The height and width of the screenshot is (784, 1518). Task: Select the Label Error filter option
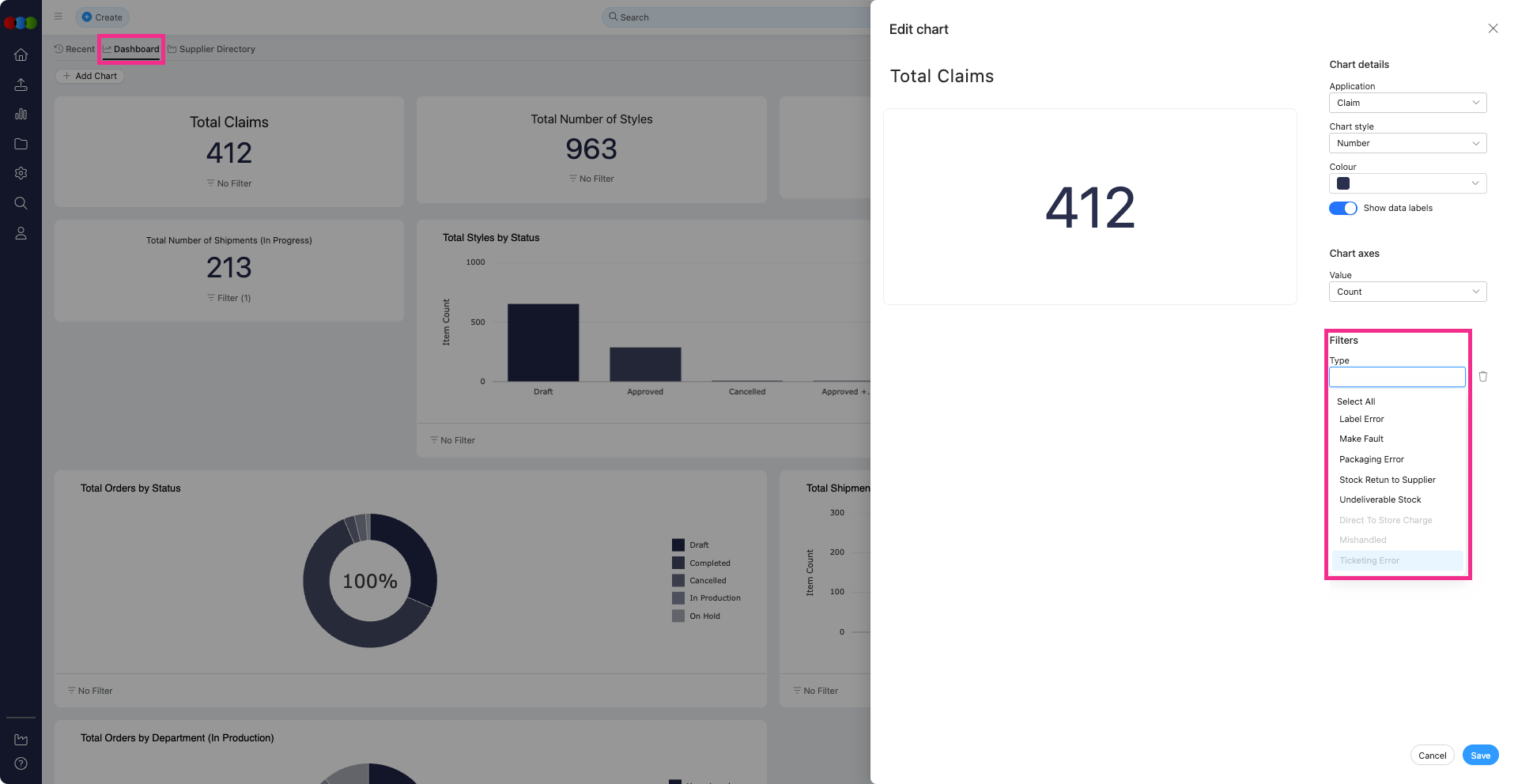[x=1361, y=419]
